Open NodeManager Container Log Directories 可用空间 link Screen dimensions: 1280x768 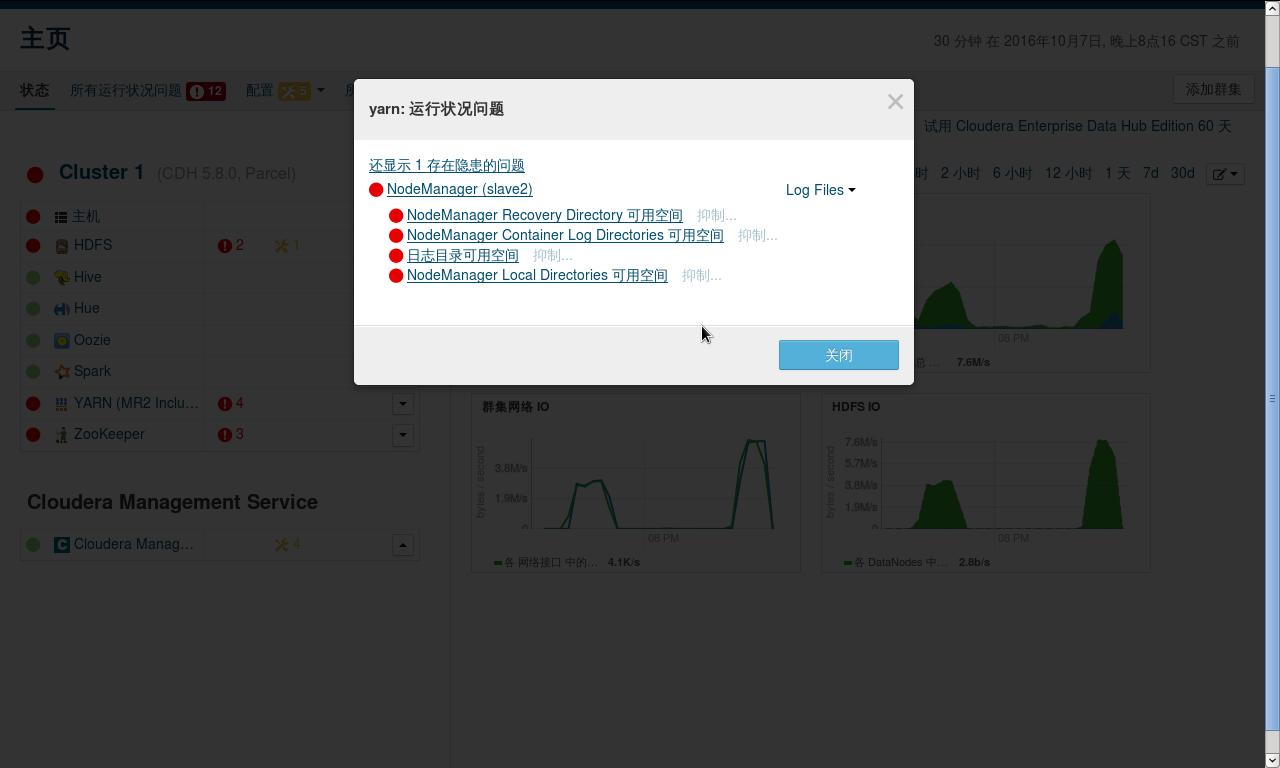point(565,235)
